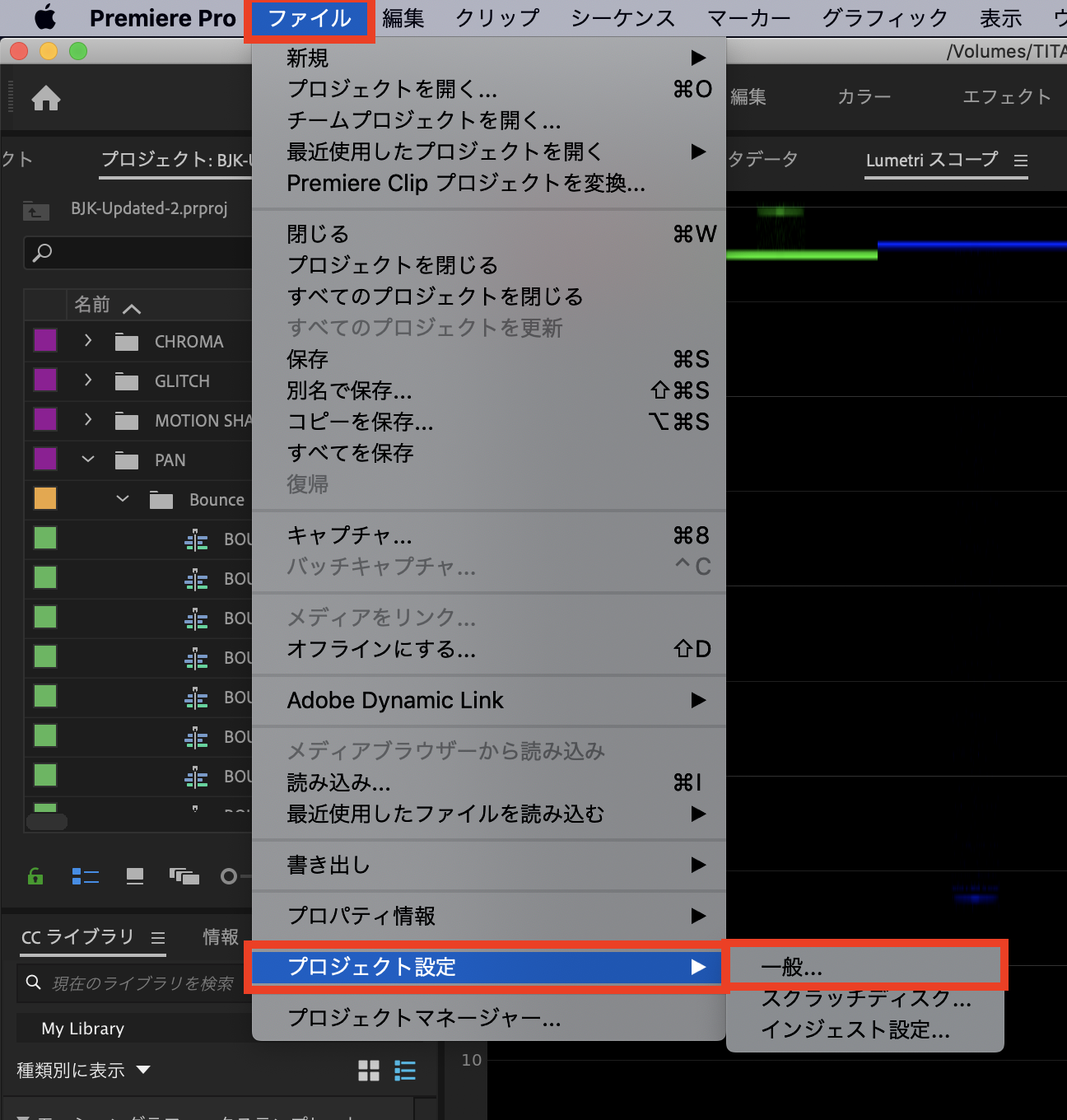1067x1120 pixels.
Task: Click the project panel search field
Action: tap(138, 253)
